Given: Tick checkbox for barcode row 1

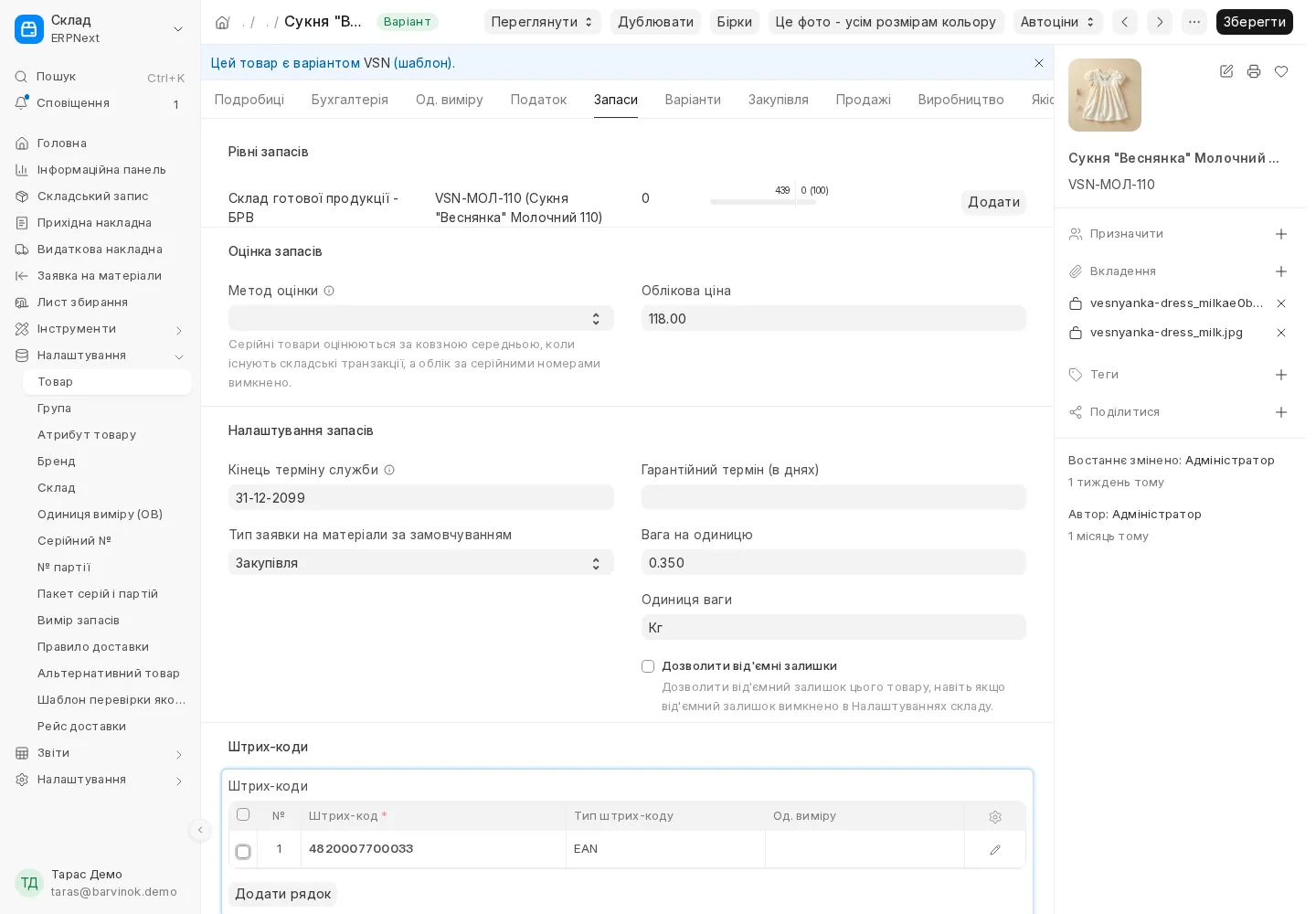Looking at the screenshot, I should click(243, 851).
